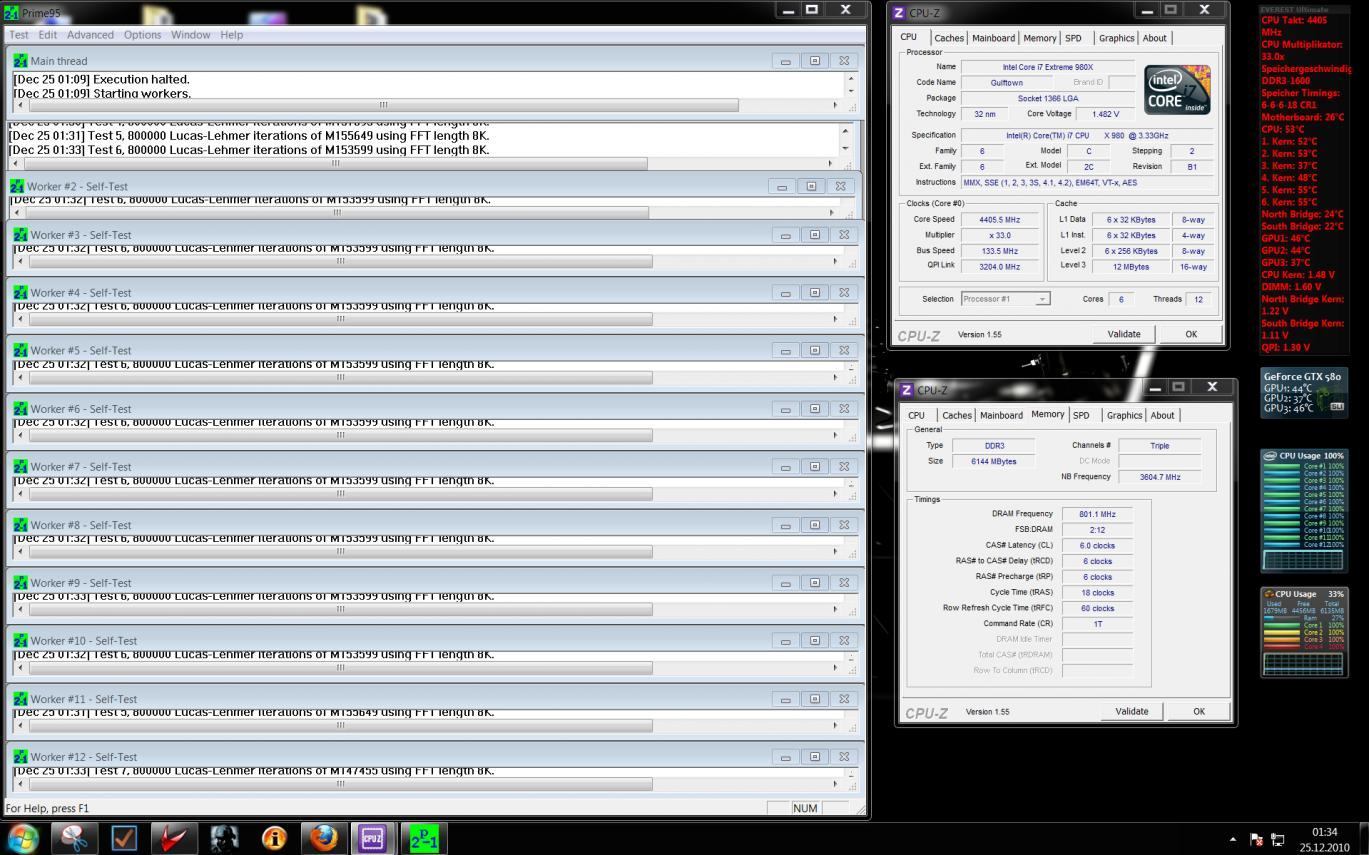The height and width of the screenshot is (855, 1369).
Task: Click the Core Speed 4405.5 MHz value
Action: pyautogui.click(x=1000, y=219)
